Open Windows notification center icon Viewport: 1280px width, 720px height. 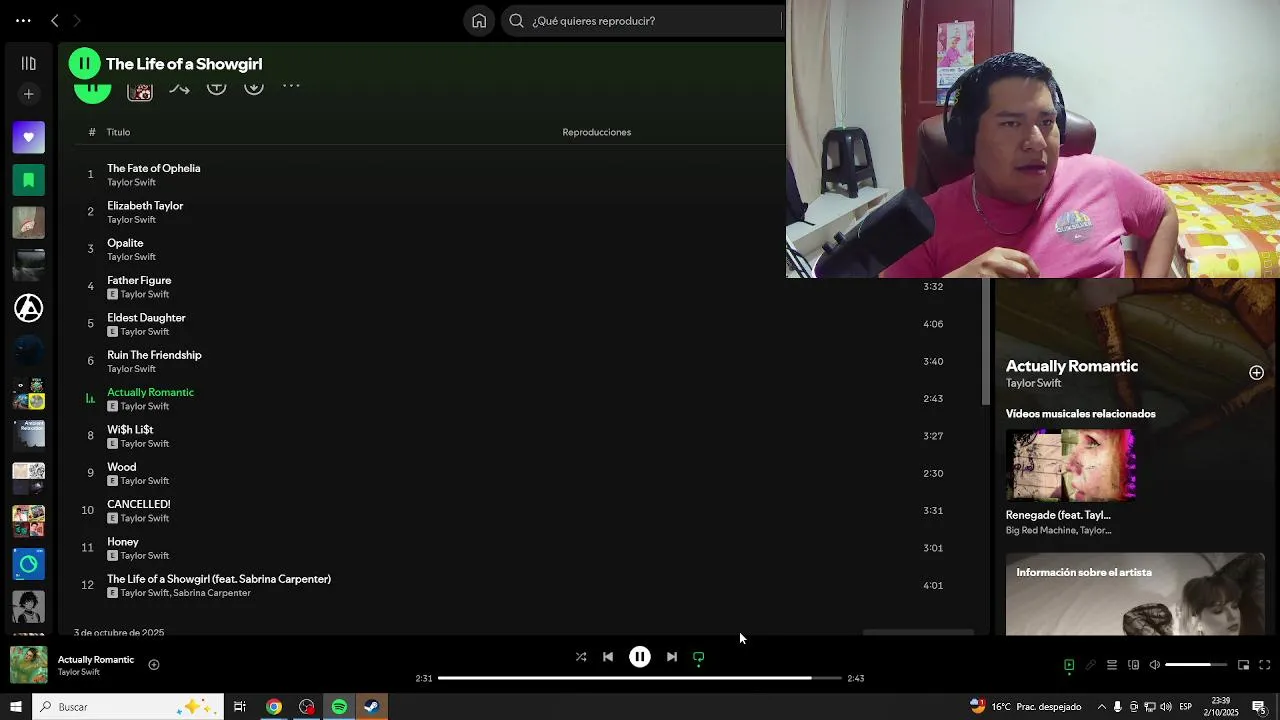click(1259, 707)
